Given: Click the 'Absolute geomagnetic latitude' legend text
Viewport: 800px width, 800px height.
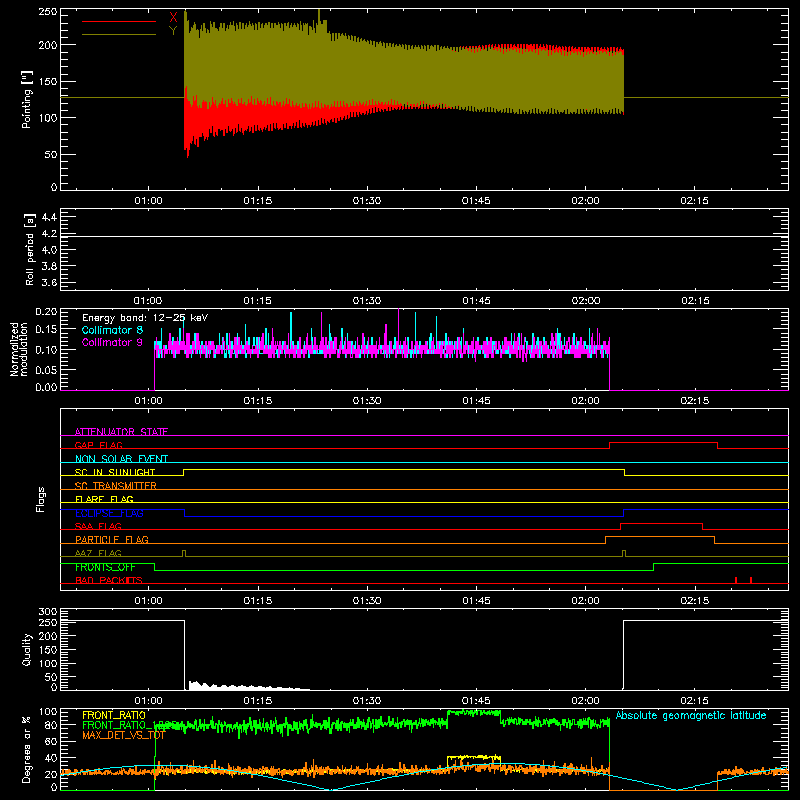Looking at the screenshot, I should coord(691,715).
